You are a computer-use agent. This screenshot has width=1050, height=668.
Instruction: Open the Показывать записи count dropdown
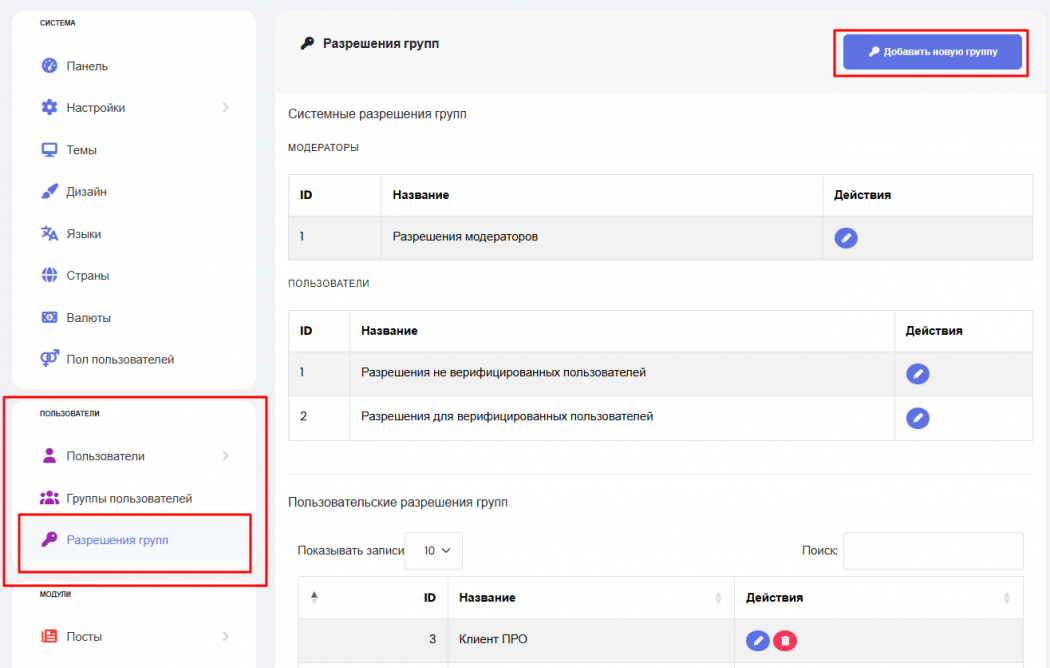click(x=434, y=550)
